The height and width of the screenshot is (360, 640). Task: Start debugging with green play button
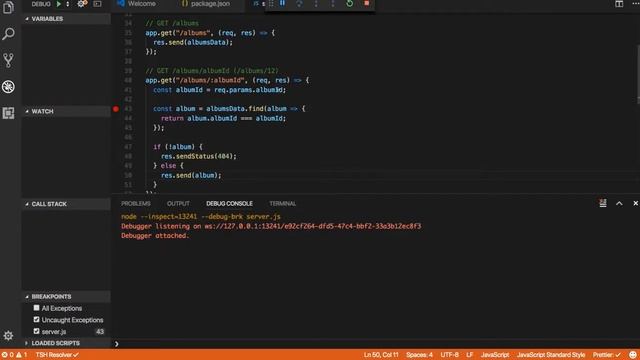58,4
